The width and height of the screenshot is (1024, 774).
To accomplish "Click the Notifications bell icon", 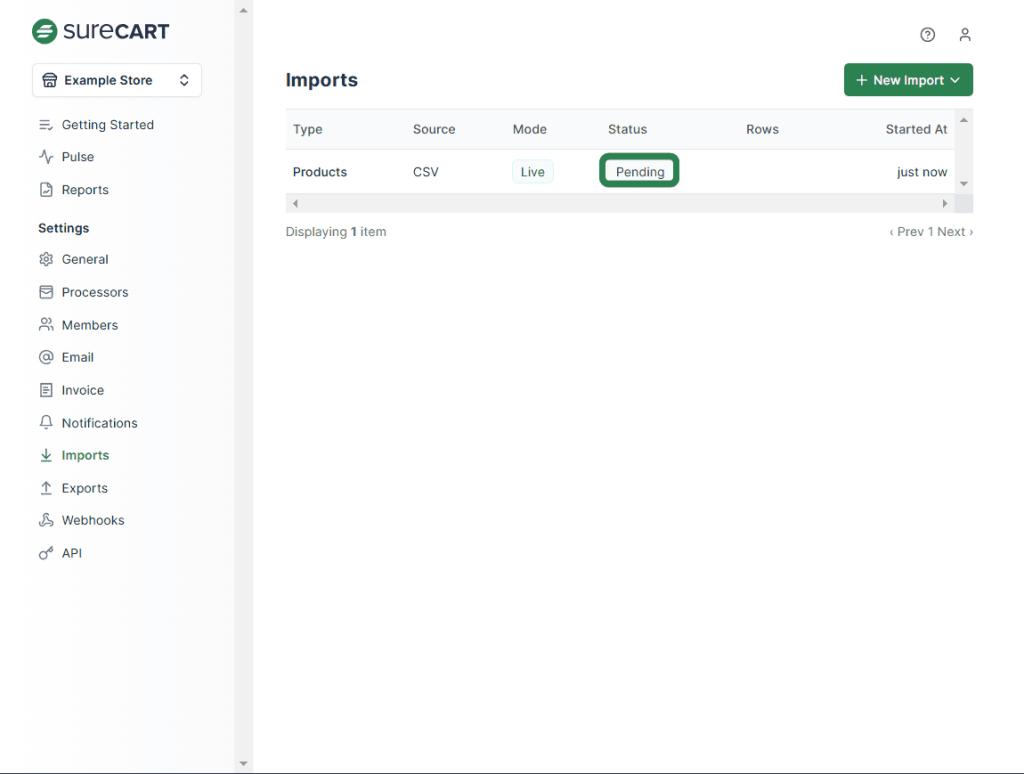I will point(46,423).
